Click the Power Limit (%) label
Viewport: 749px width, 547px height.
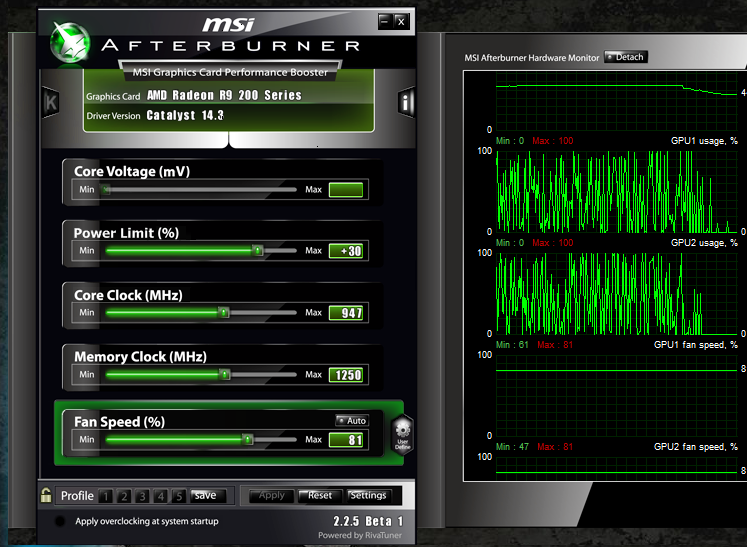[x=126, y=233]
